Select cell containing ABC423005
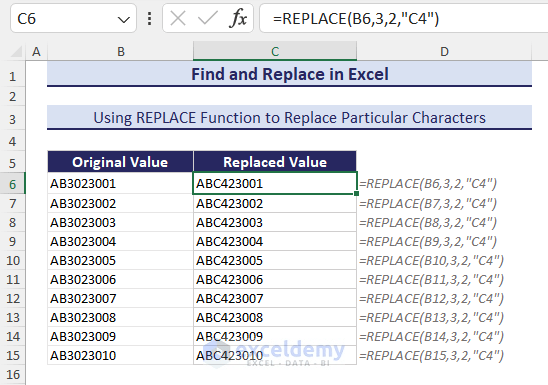 275,261
